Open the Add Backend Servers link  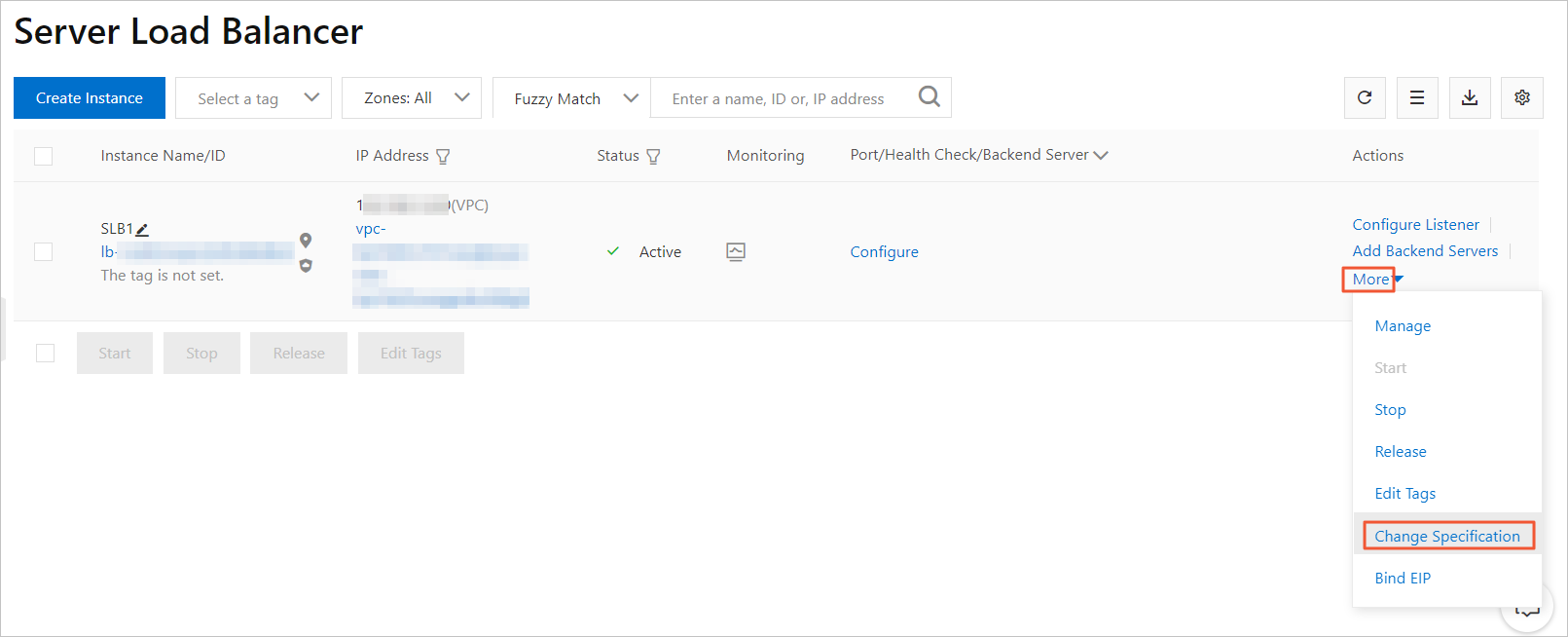[1425, 251]
